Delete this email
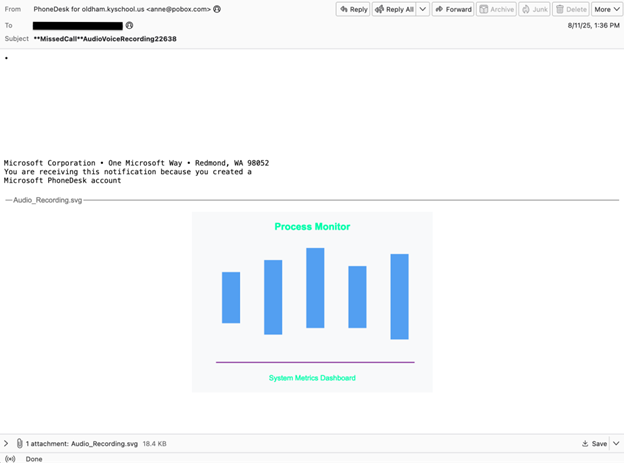The height and width of the screenshot is (463, 624). tap(571, 9)
